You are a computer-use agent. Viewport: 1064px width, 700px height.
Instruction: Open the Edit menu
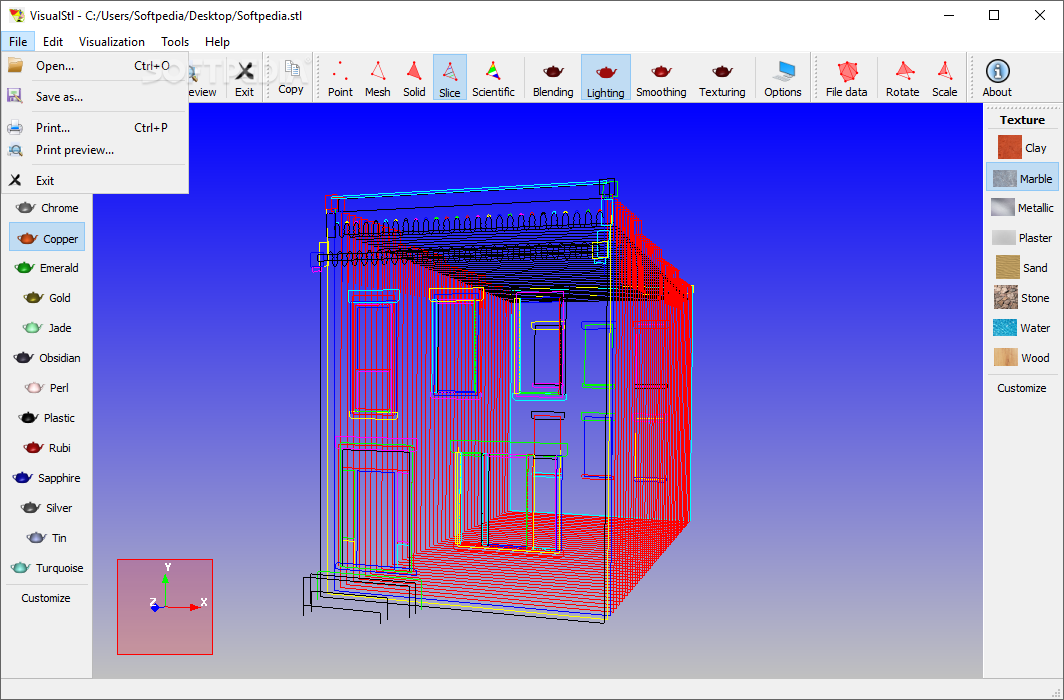(x=53, y=41)
